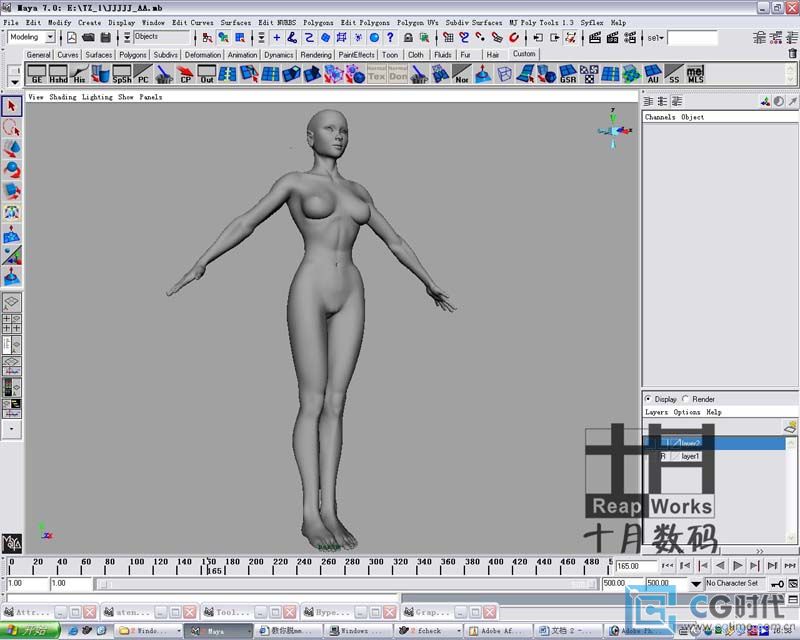Select the Display radio button
Viewport: 800px width, 640px height.
click(648, 399)
